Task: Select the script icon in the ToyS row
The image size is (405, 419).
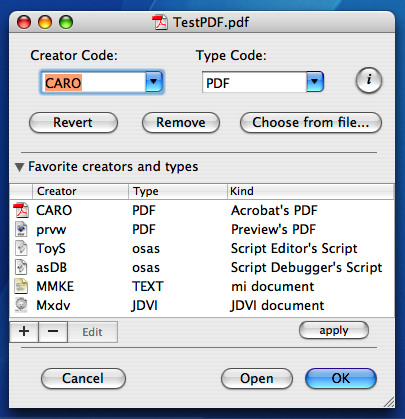Action: point(21,248)
